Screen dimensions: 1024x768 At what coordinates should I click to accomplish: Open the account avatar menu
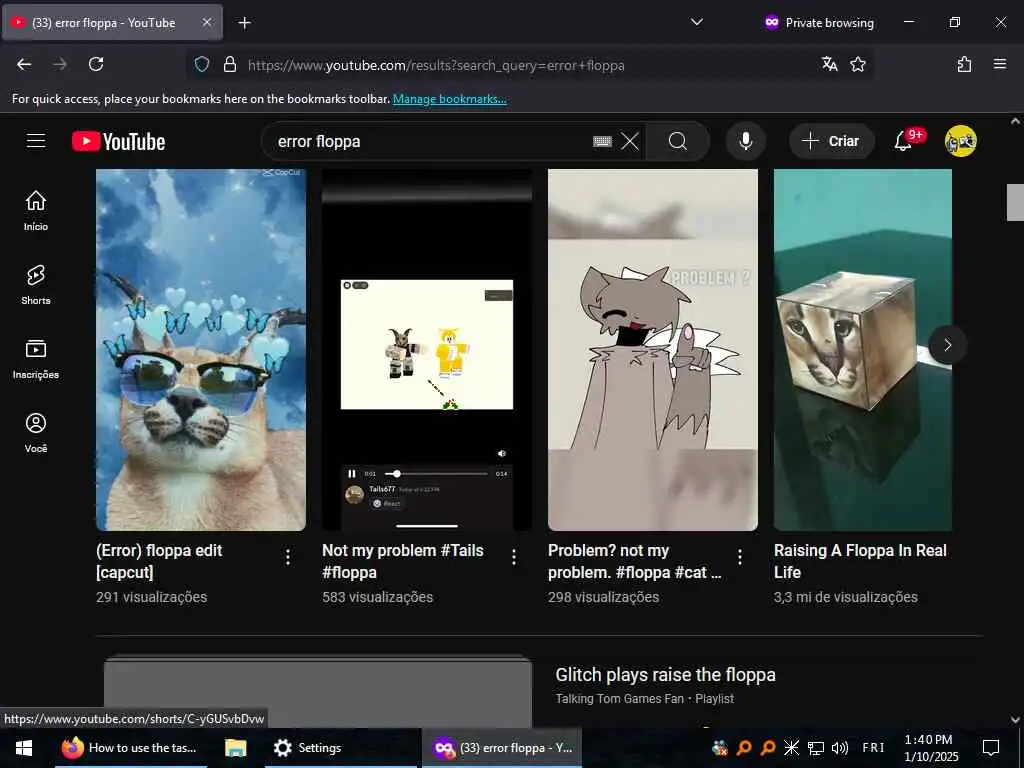[961, 141]
